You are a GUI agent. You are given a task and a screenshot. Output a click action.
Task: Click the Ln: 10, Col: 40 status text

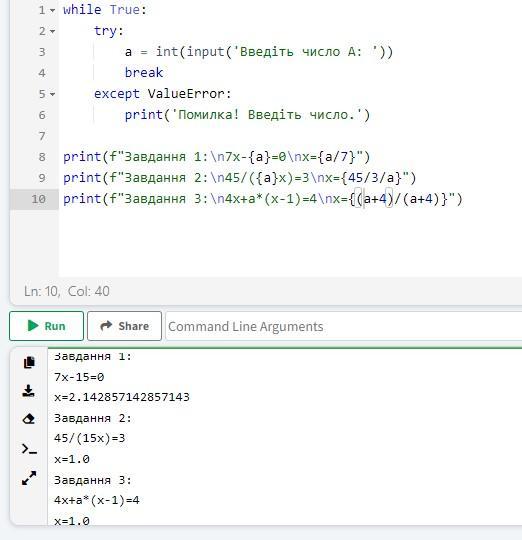click(67, 291)
